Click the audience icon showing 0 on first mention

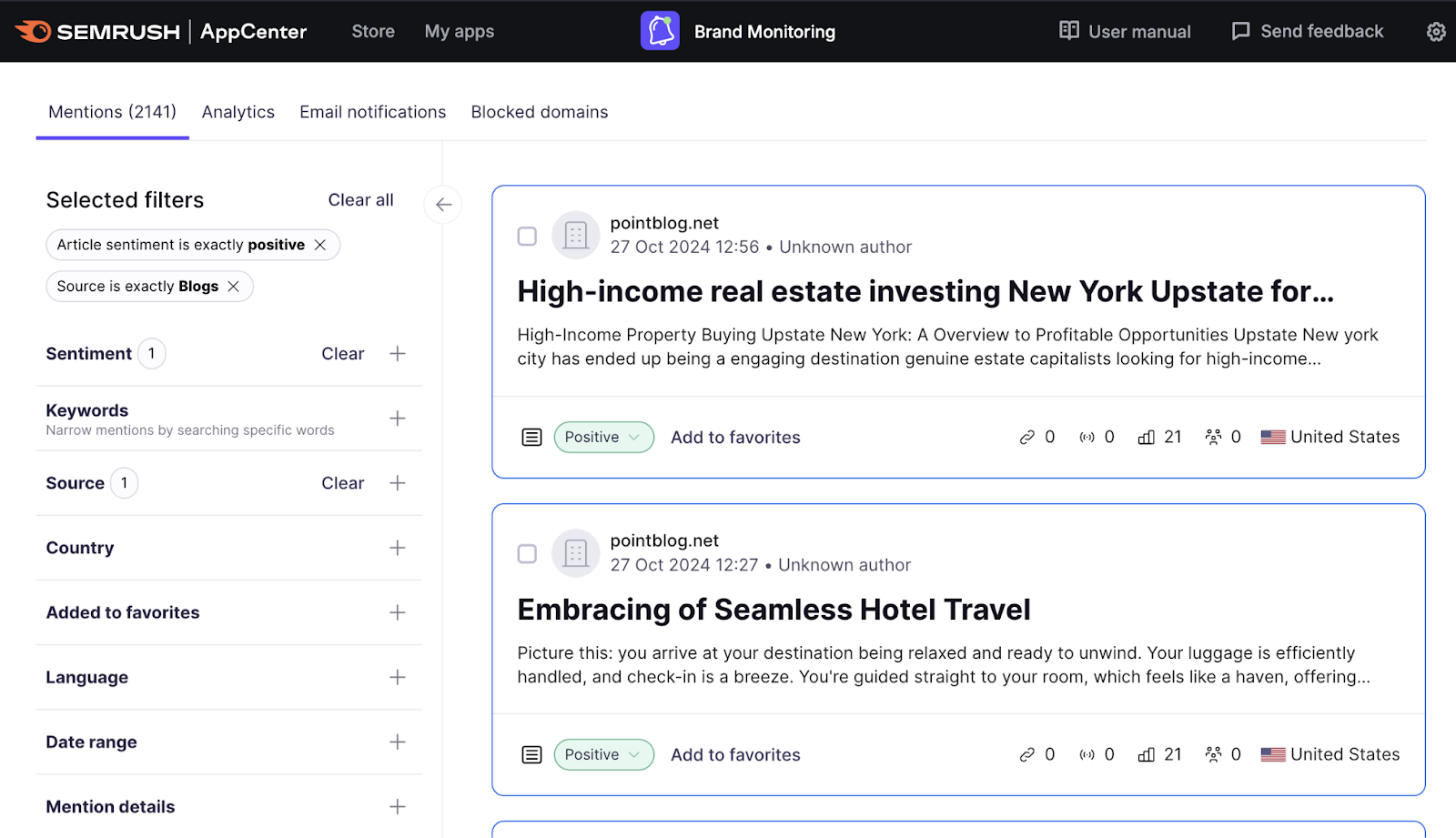click(1211, 437)
